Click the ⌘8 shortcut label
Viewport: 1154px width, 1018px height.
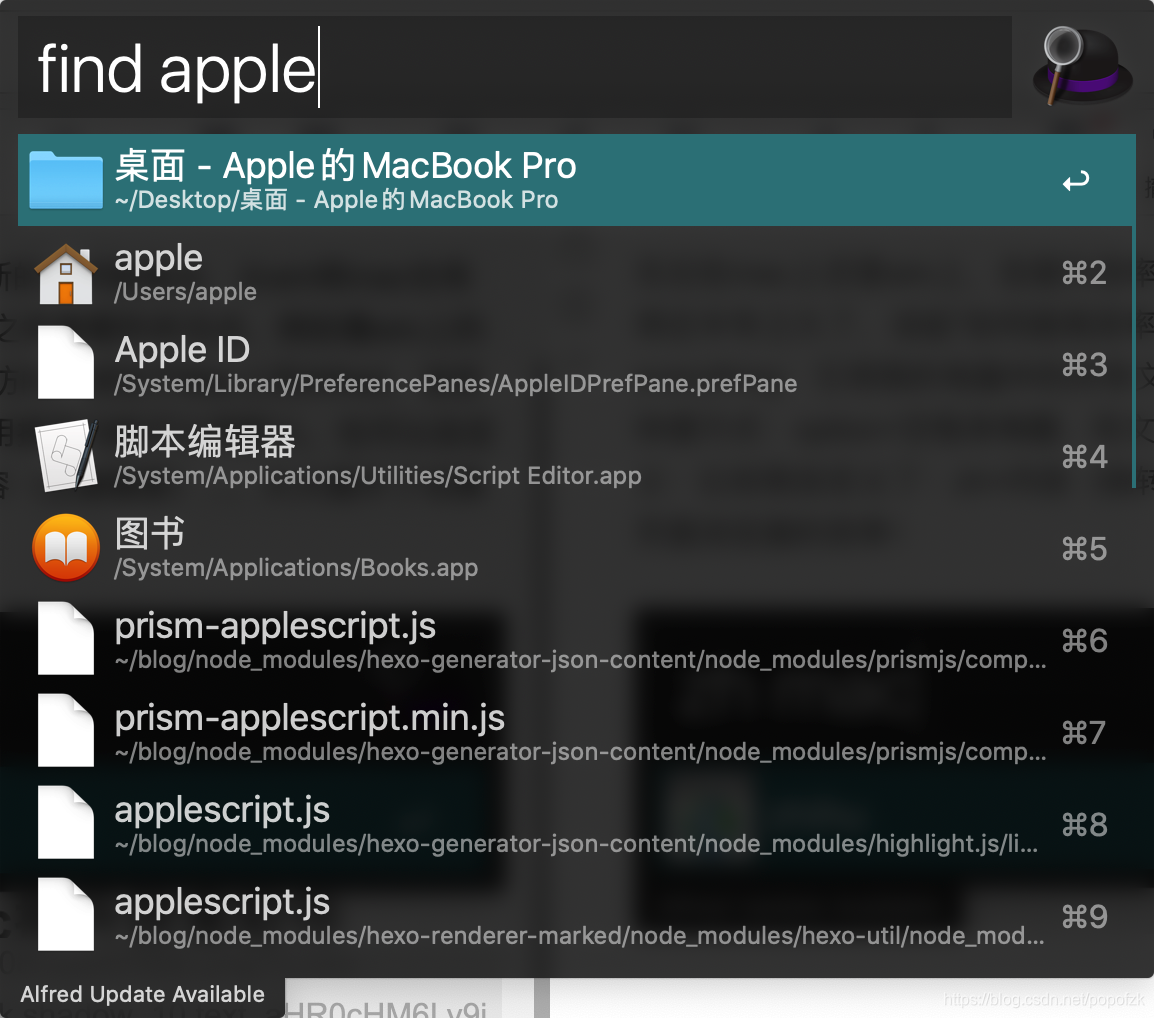pyautogui.click(x=1084, y=825)
